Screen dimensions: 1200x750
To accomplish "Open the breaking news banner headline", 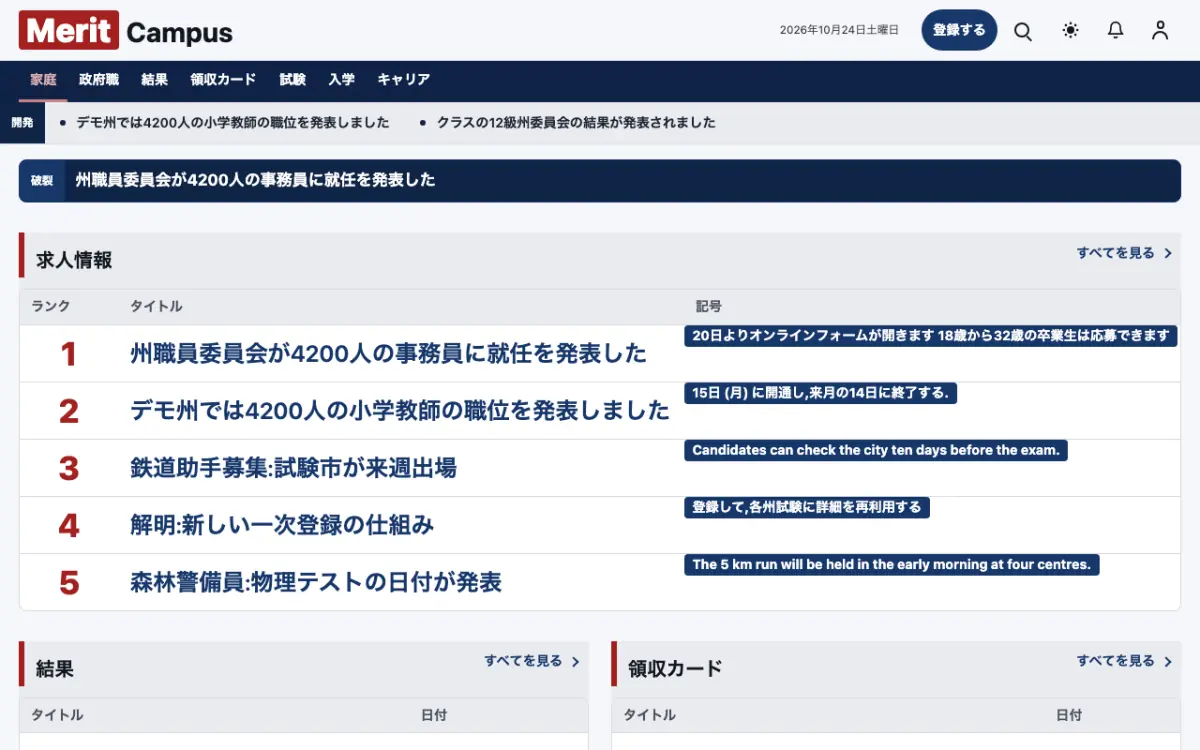I will [256, 181].
